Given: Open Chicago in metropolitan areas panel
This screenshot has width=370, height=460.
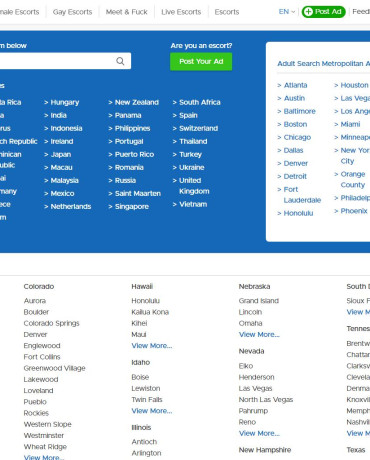Looking at the screenshot, I should point(297,137).
